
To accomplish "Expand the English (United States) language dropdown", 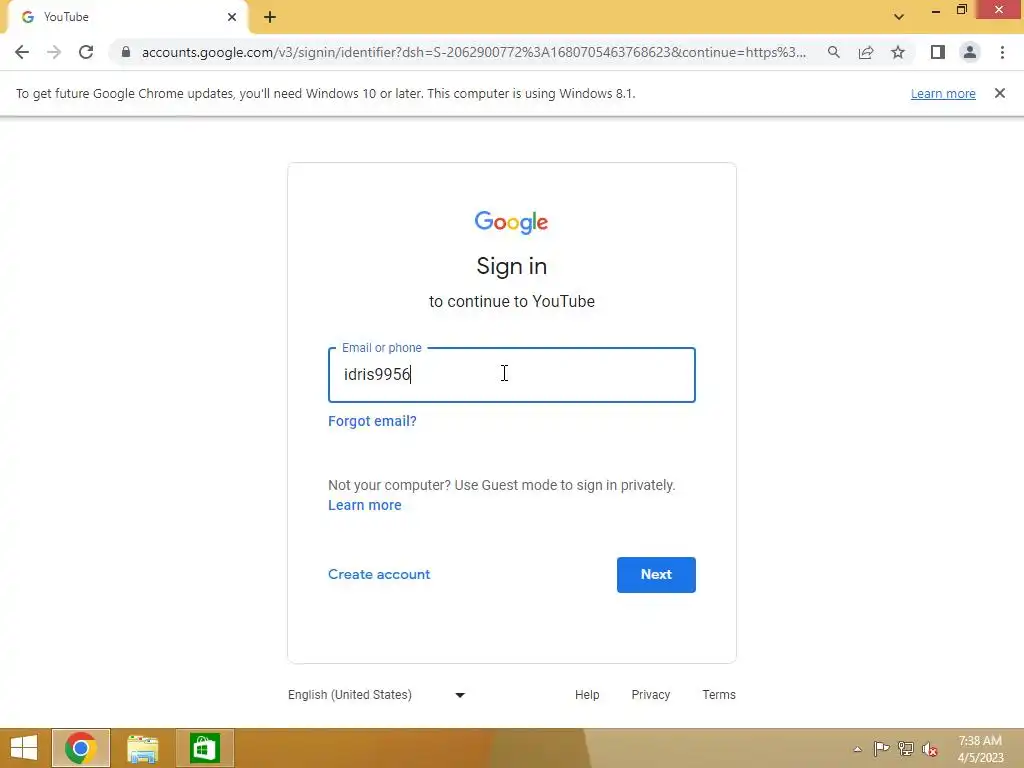I will click(377, 695).
